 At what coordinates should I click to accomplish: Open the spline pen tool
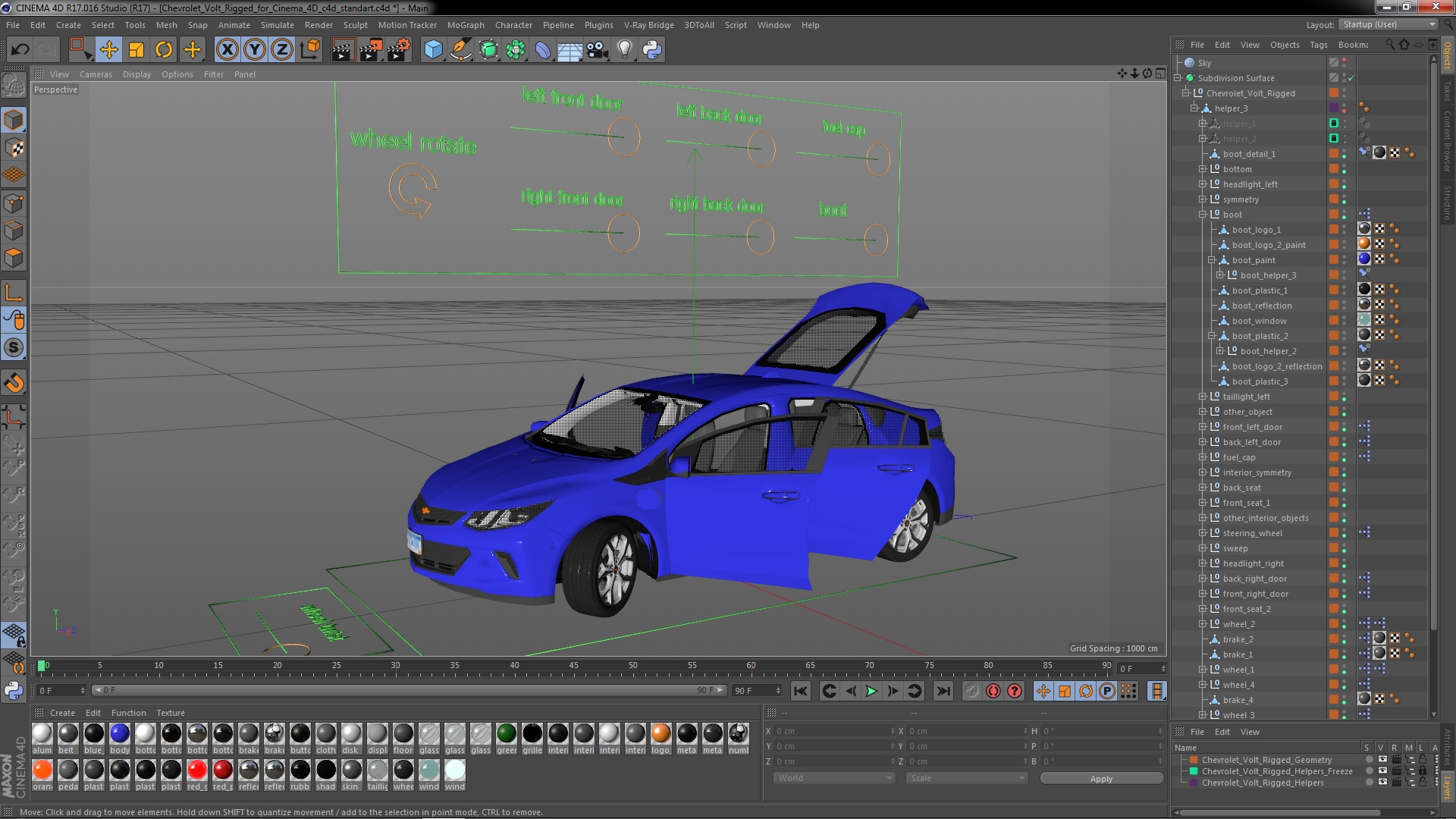[460, 50]
